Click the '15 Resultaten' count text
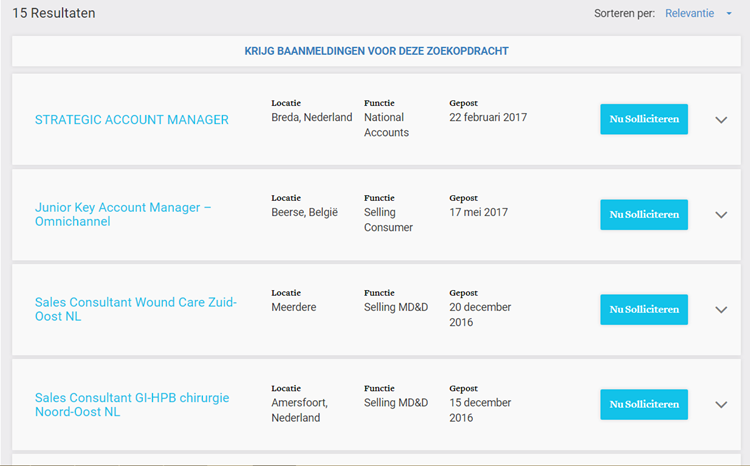Viewport: 750px width, 466px height. (54, 13)
